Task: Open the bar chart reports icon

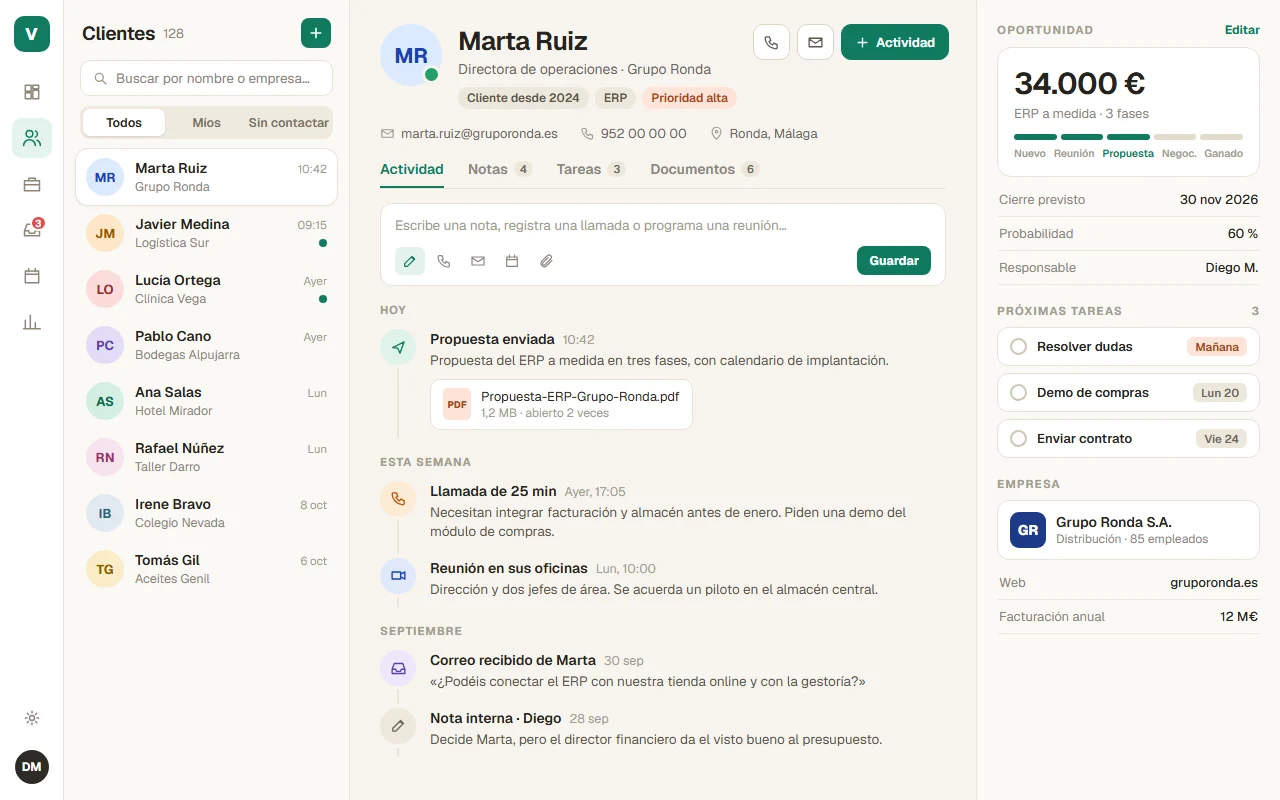Action: pos(32,322)
